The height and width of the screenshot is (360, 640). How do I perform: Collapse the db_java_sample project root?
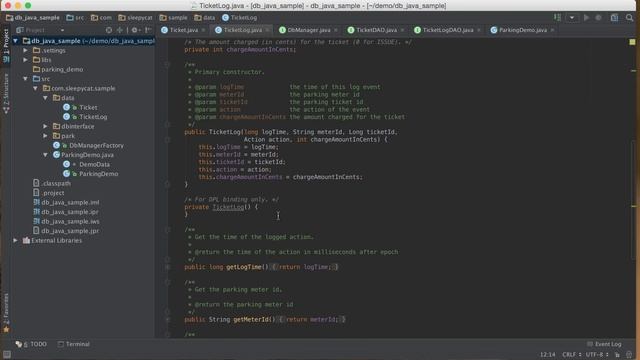click(x=16, y=41)
